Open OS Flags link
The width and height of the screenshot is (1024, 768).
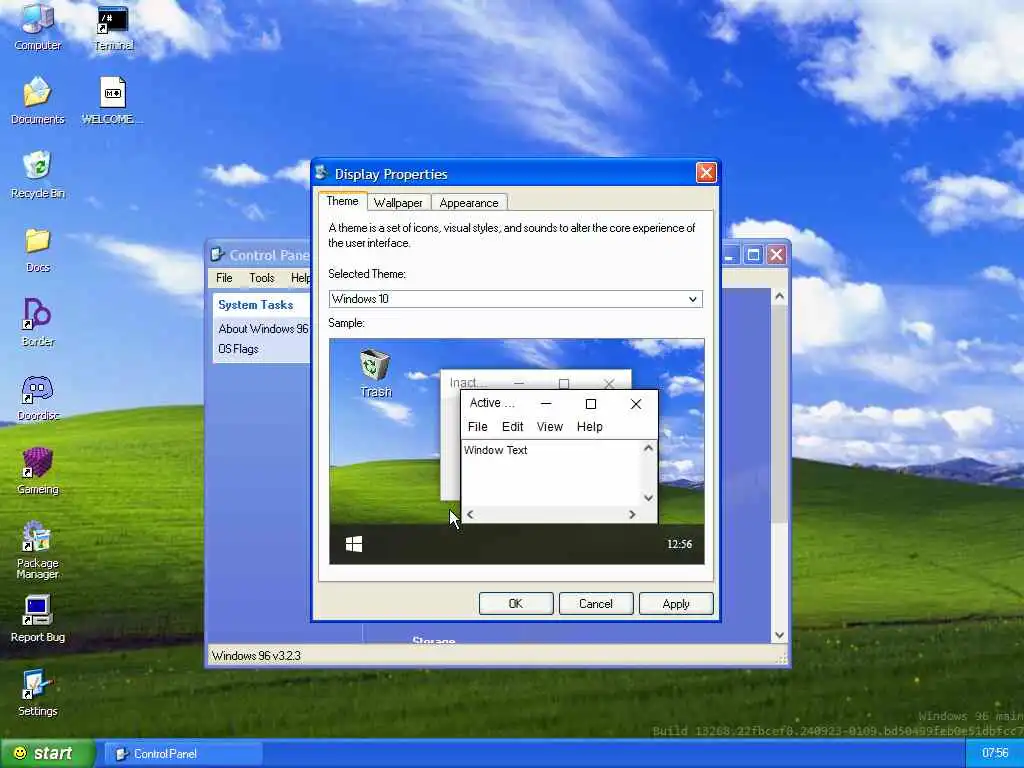238,349
